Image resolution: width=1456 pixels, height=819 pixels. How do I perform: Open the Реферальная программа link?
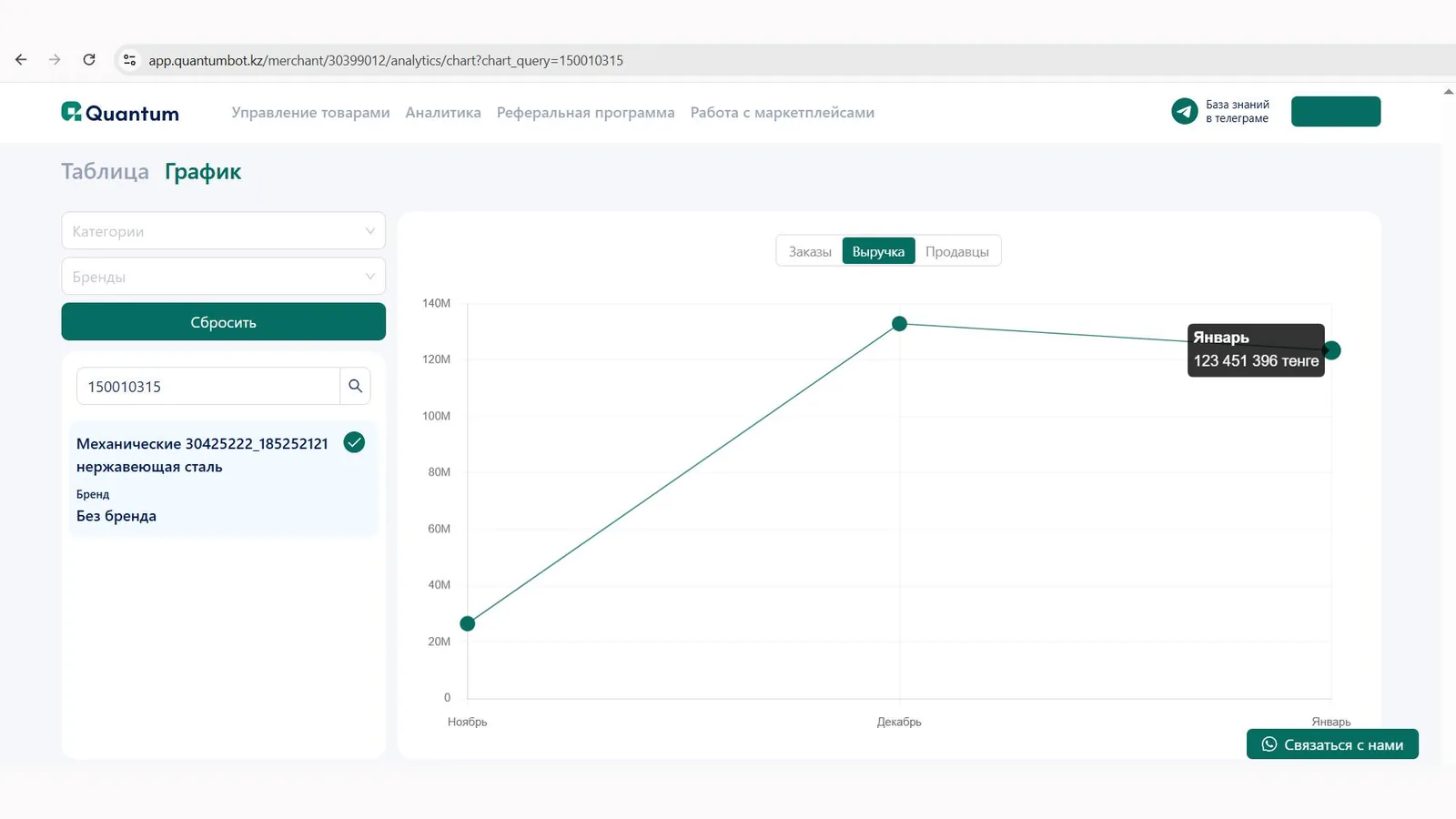585,113
